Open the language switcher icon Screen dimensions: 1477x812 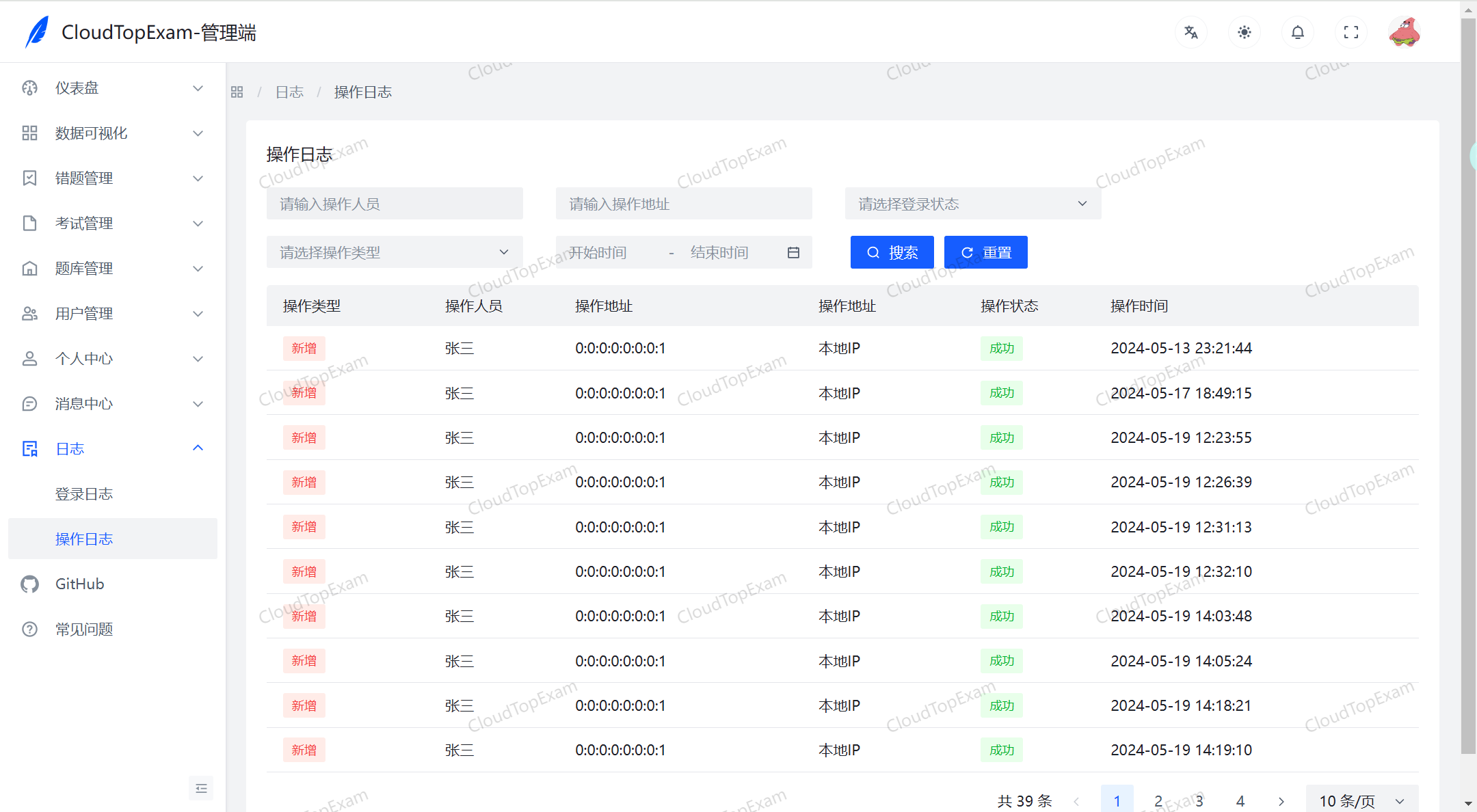(1191, 31)
